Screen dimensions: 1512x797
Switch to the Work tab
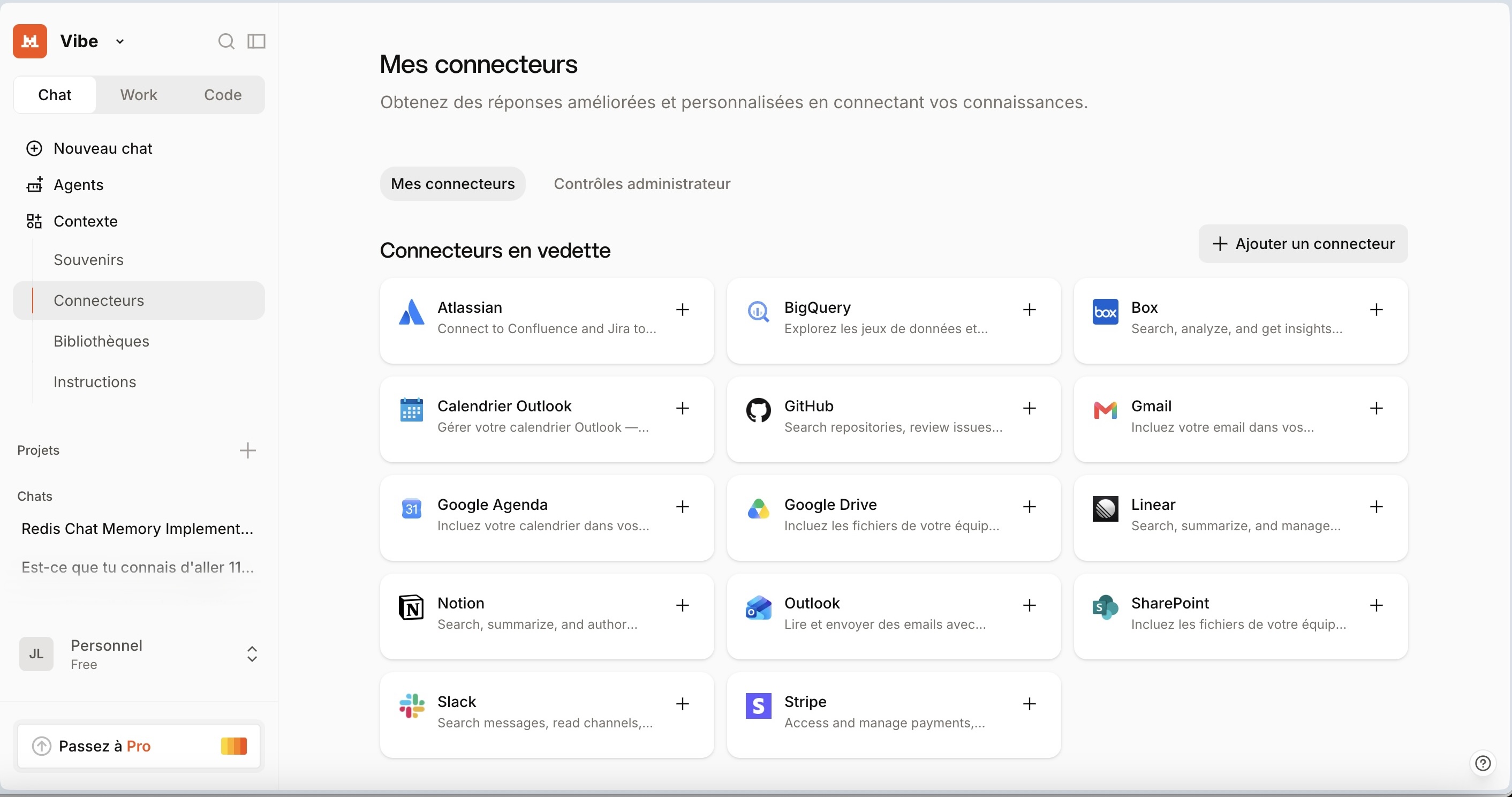139,95
